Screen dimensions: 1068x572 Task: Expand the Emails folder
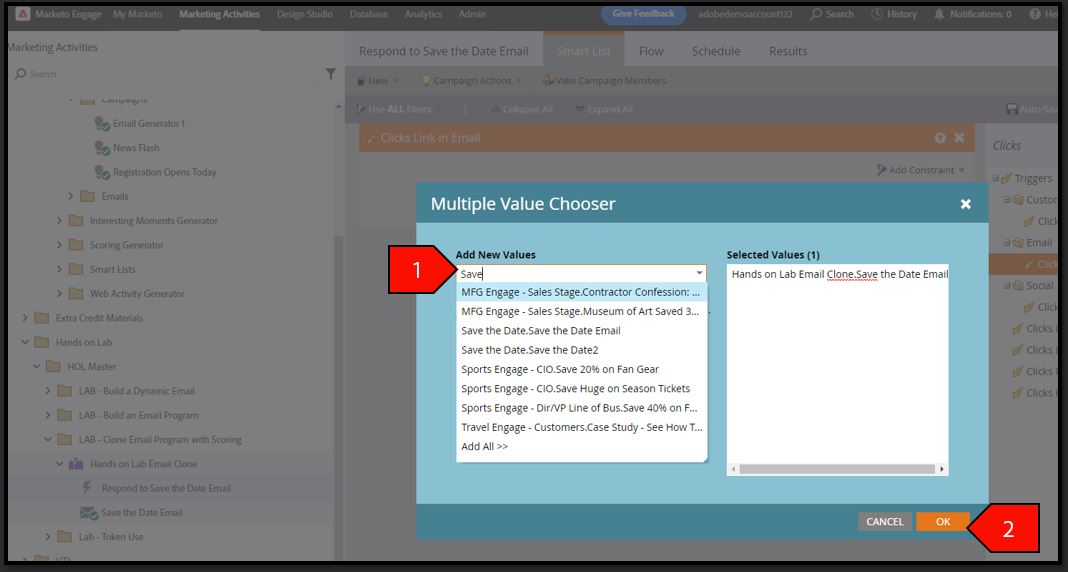[71, 196]
